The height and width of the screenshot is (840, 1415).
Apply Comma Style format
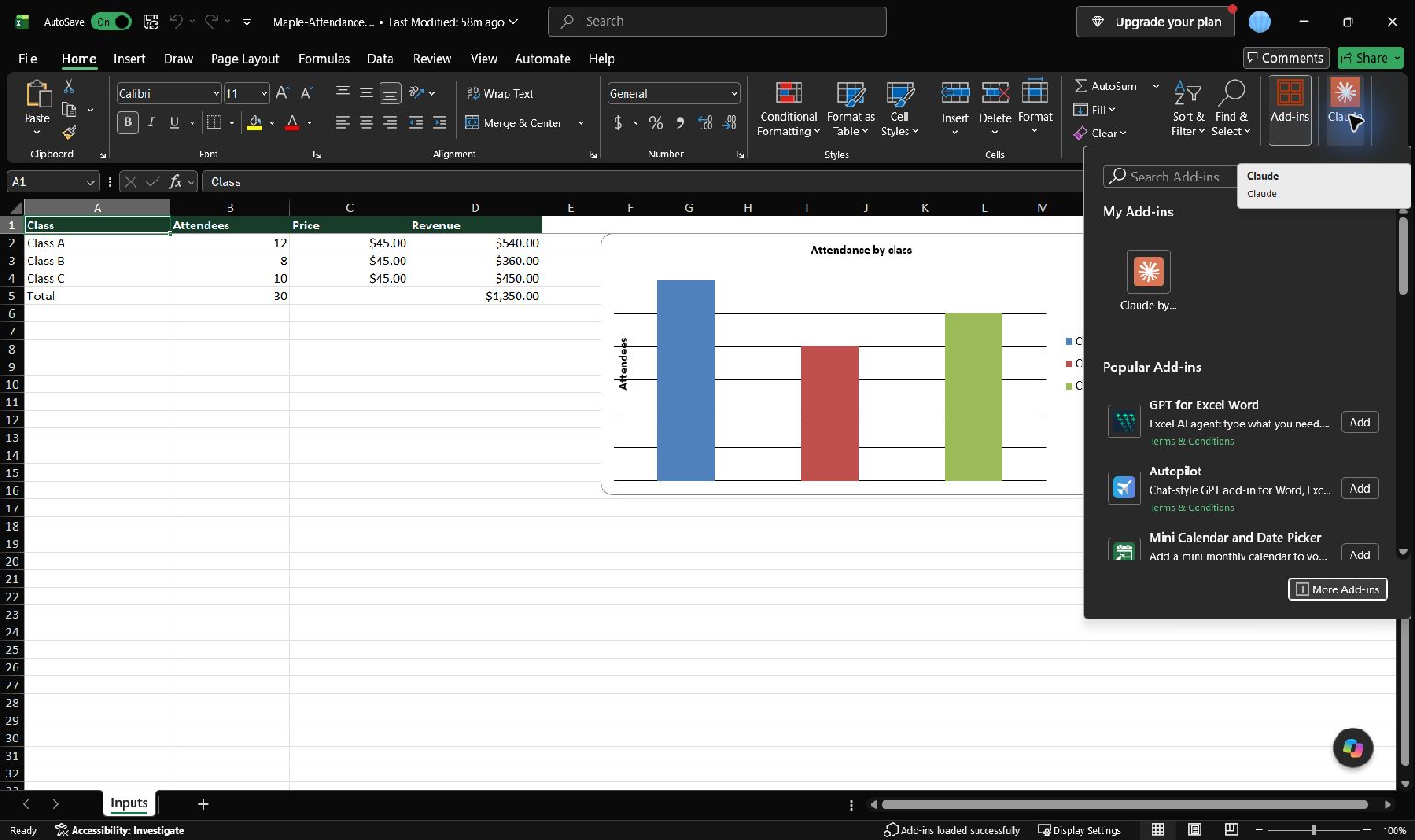680,122
